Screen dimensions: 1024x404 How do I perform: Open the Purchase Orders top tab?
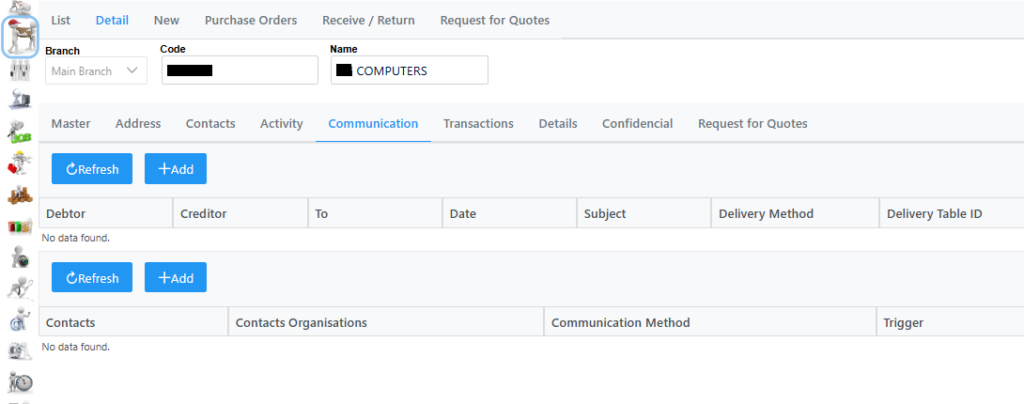click(x=250, y=20)
